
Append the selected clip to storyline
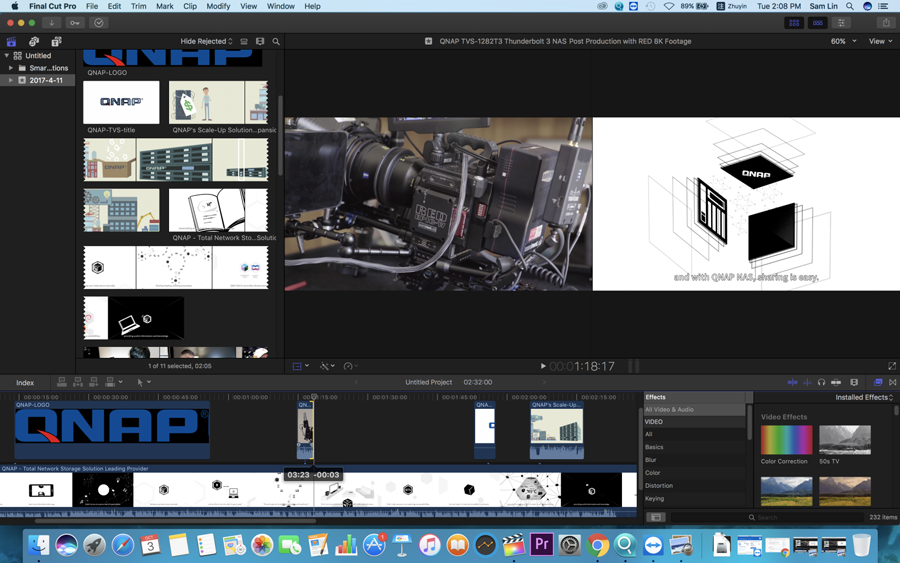(x=94, y=382)
